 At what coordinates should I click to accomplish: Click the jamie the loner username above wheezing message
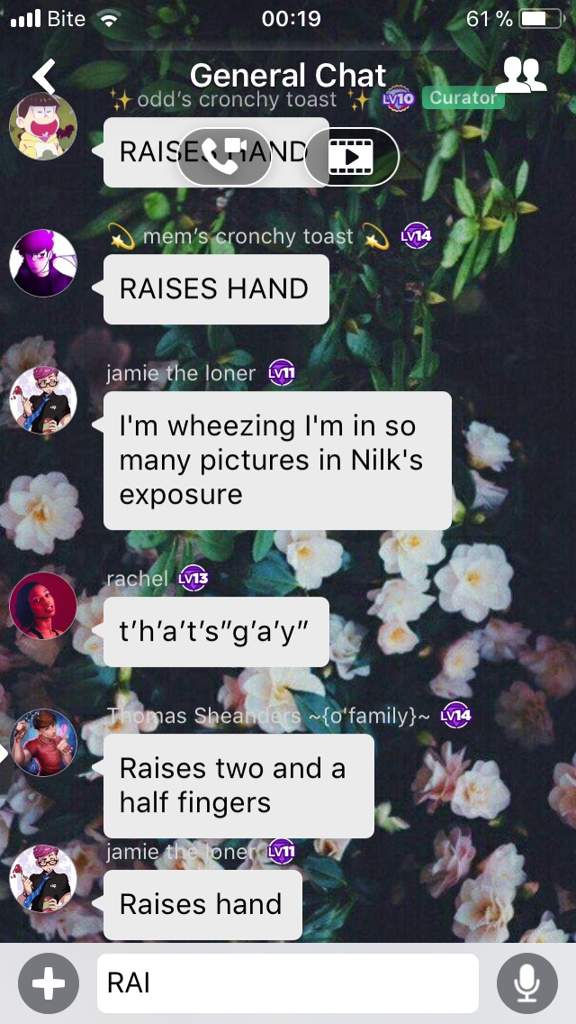click(181, 374)
